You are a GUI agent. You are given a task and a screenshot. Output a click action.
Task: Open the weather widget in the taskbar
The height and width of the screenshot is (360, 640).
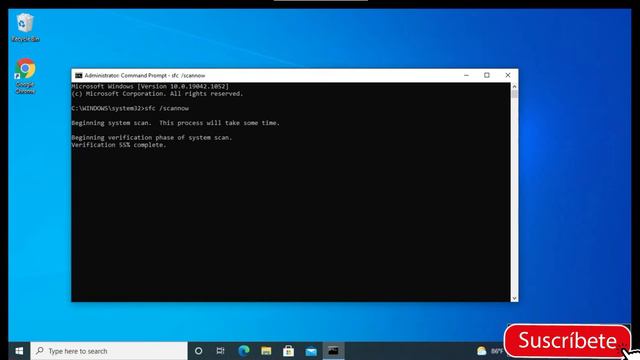[x=490, y=351]
